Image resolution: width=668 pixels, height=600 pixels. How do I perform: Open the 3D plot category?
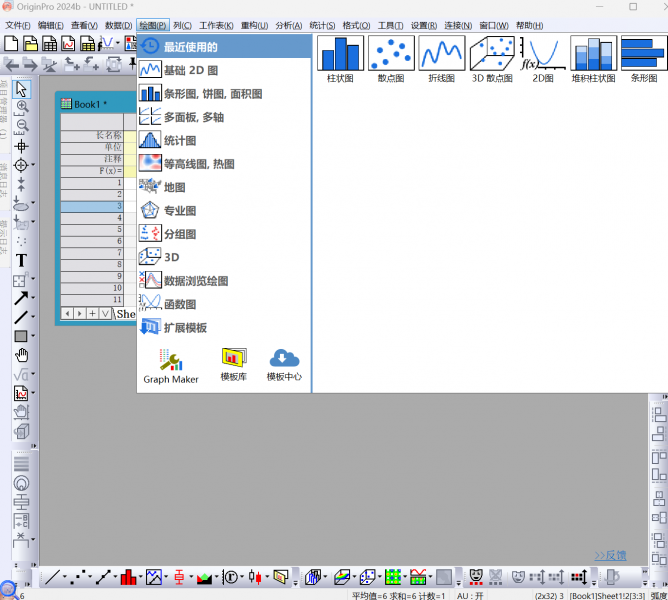pyautogui.click(x=225, y=257)
